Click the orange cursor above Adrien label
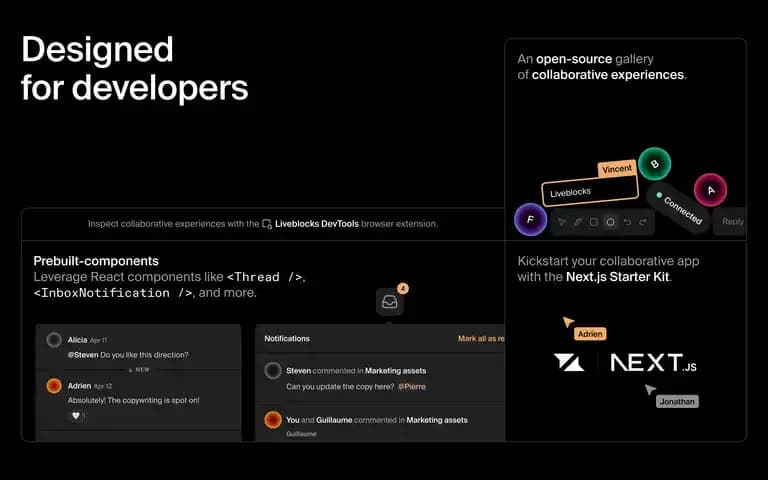Viewport: 768px width, 480px height. pyautogui.click(x=568, y=322)
